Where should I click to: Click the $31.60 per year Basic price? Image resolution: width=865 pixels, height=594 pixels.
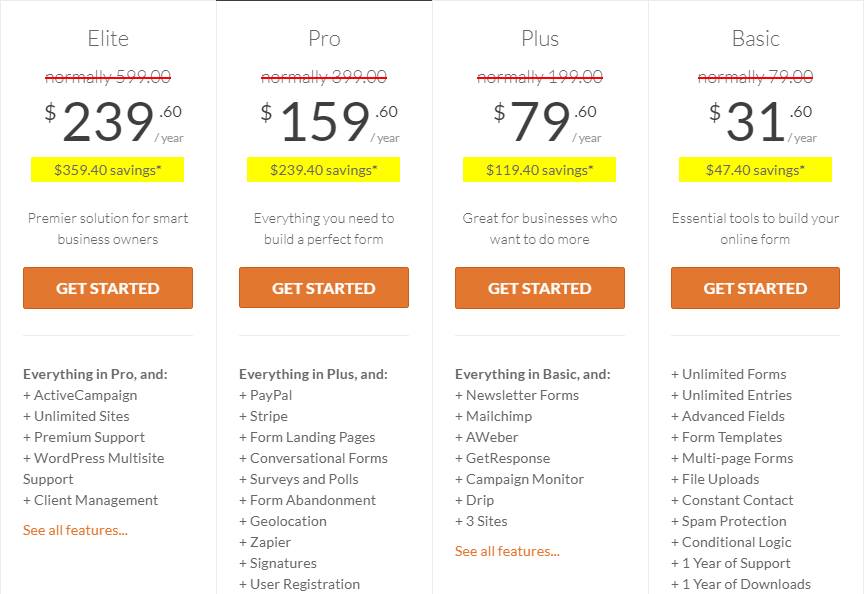click(x=763, y=122)
